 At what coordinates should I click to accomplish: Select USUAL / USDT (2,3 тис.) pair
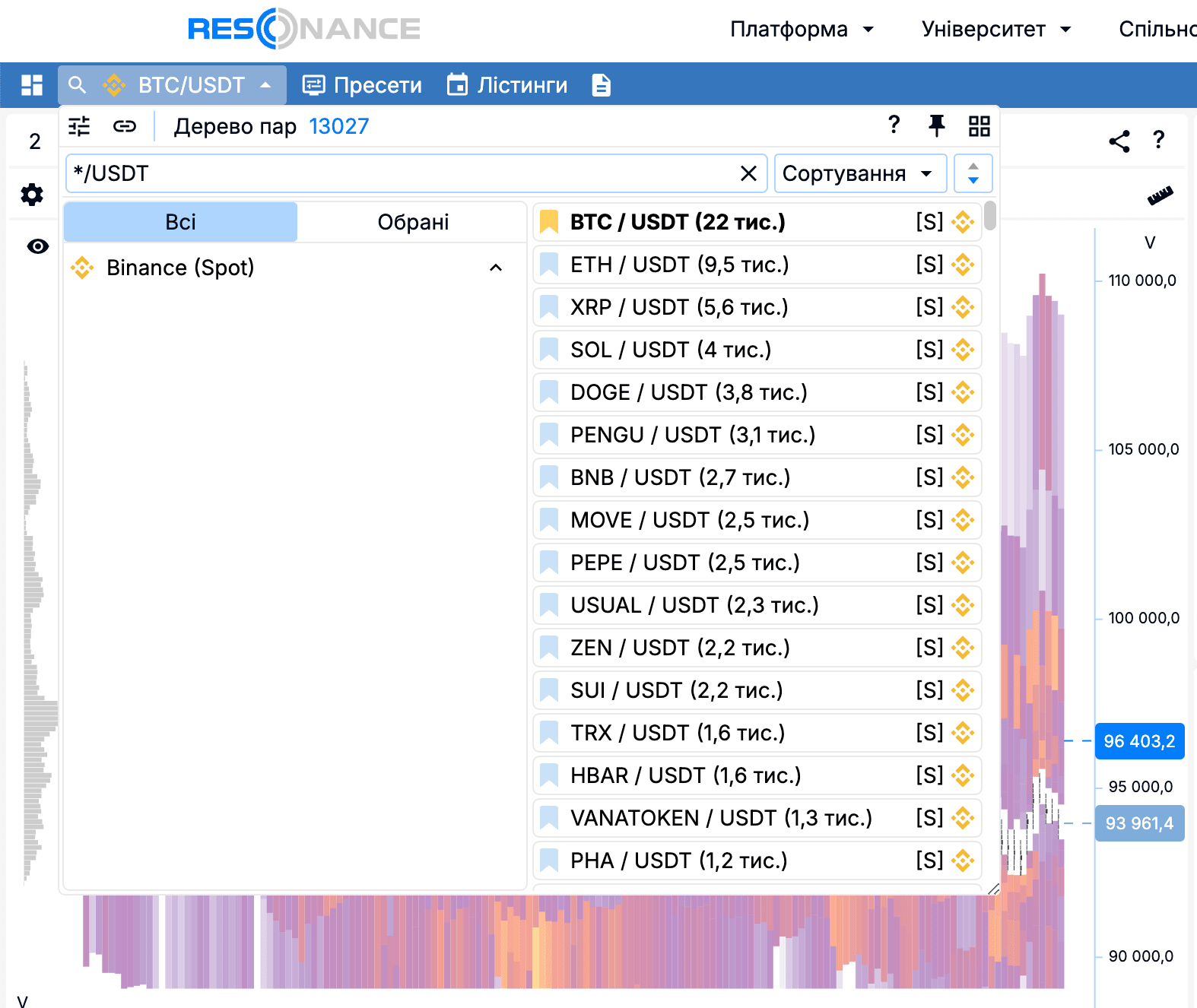tap(757, 605)
